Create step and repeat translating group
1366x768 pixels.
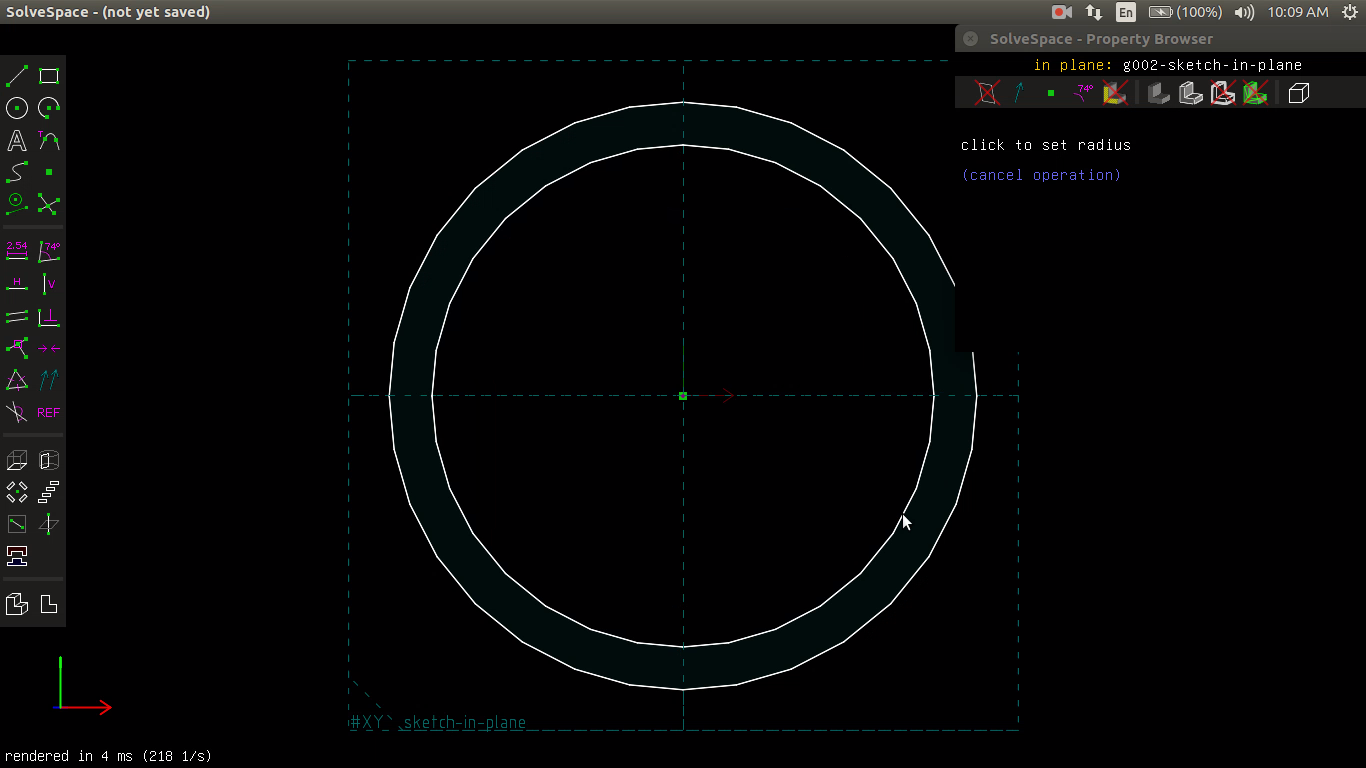tap(49, 492)
